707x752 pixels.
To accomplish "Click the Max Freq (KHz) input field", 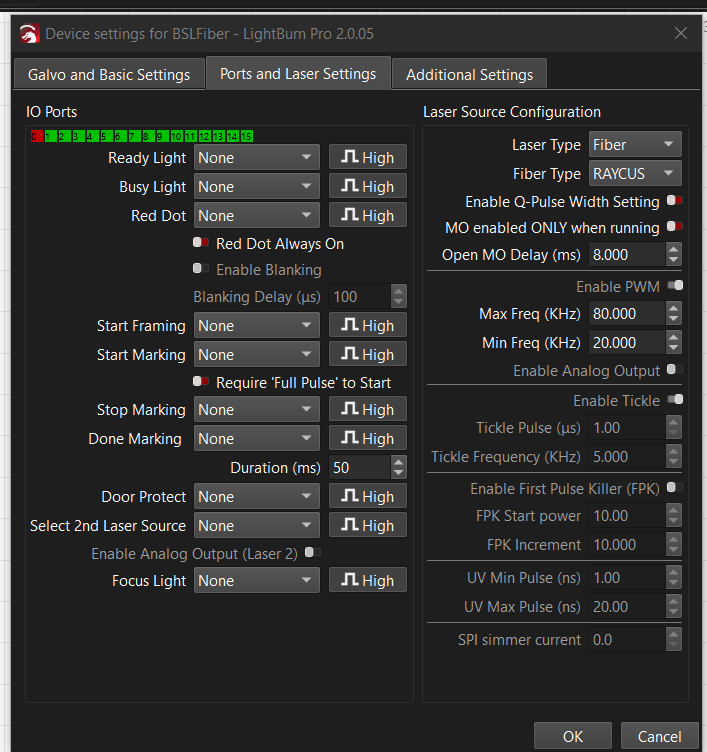I will click(x=626, y=314).
